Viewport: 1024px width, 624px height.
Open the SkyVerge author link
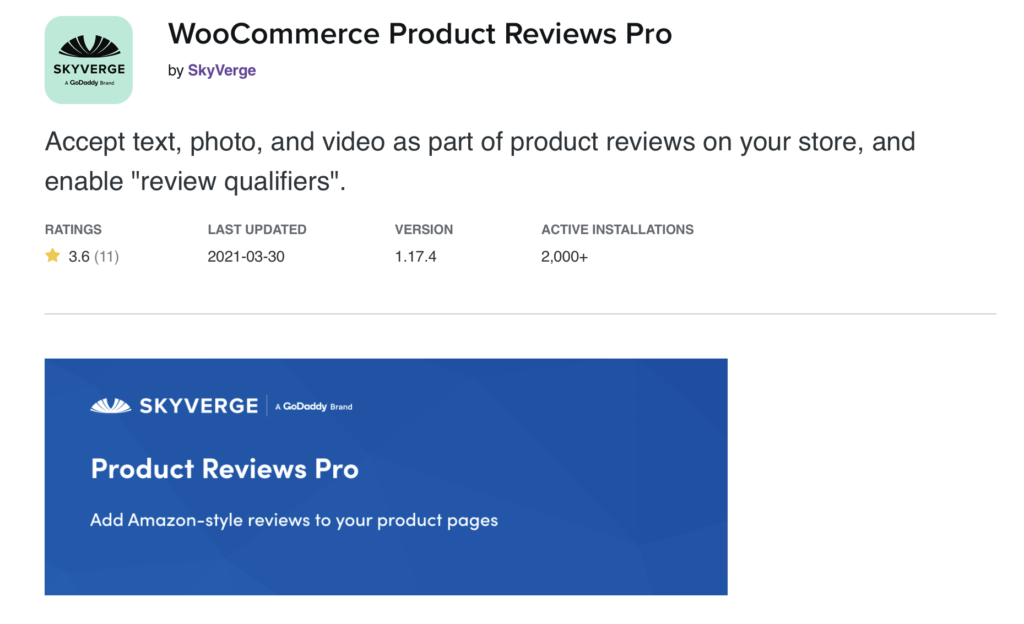pos(221,70)
